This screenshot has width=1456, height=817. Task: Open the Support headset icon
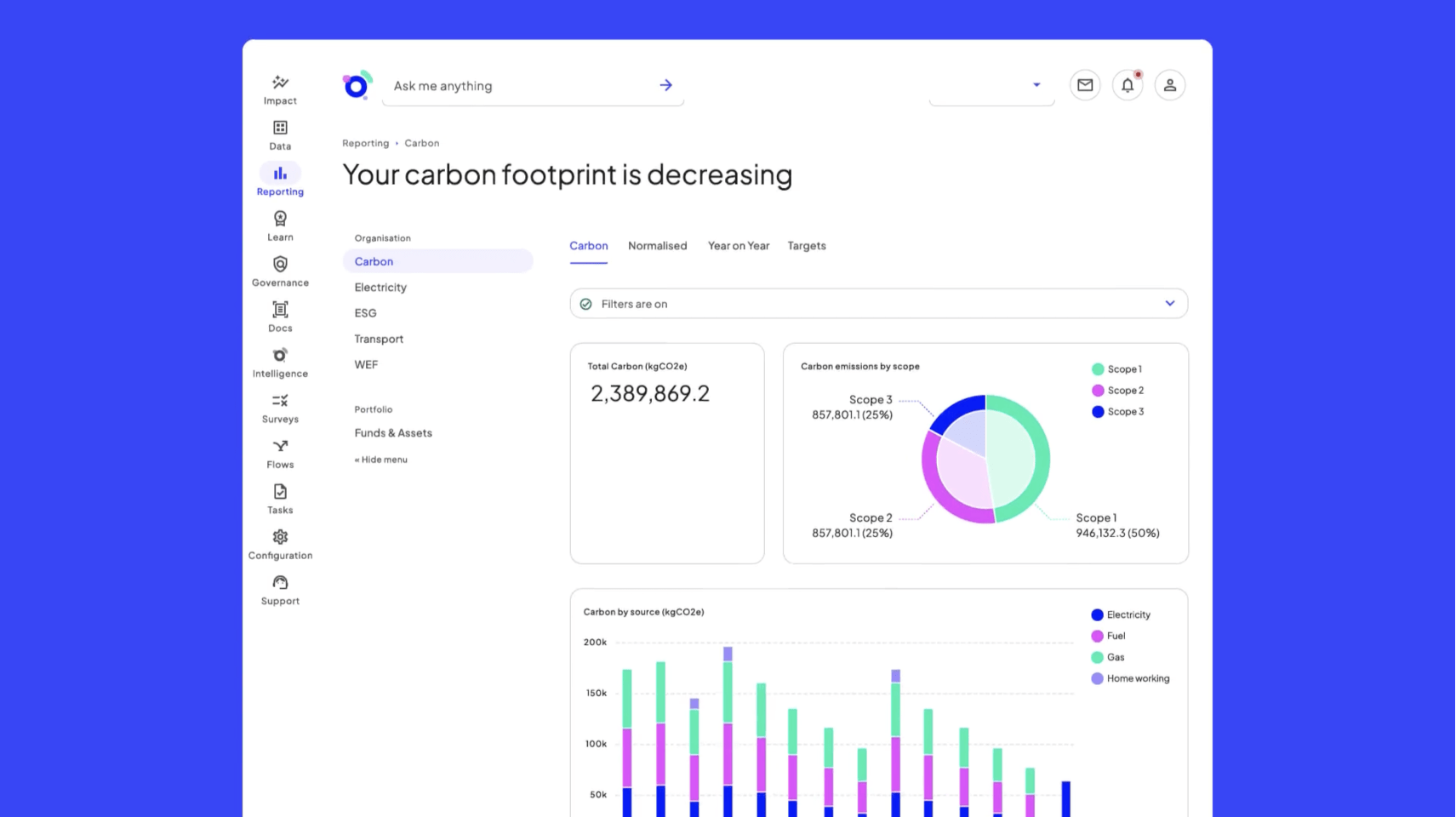pyautogui.click(x=280, y=582)
